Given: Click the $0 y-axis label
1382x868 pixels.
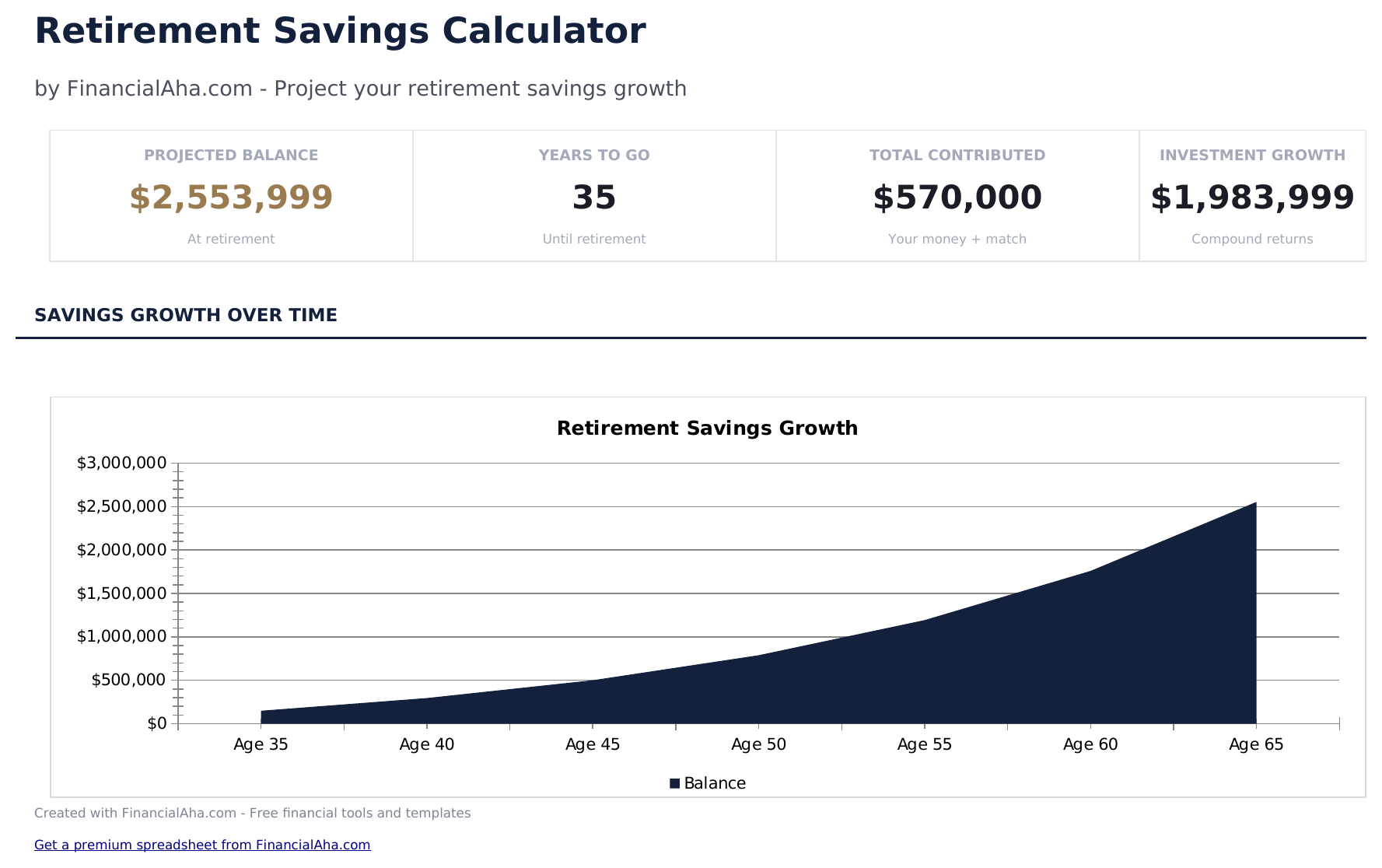Looking at the screenshot, I should pyautogui.click(x=156, y=723).
